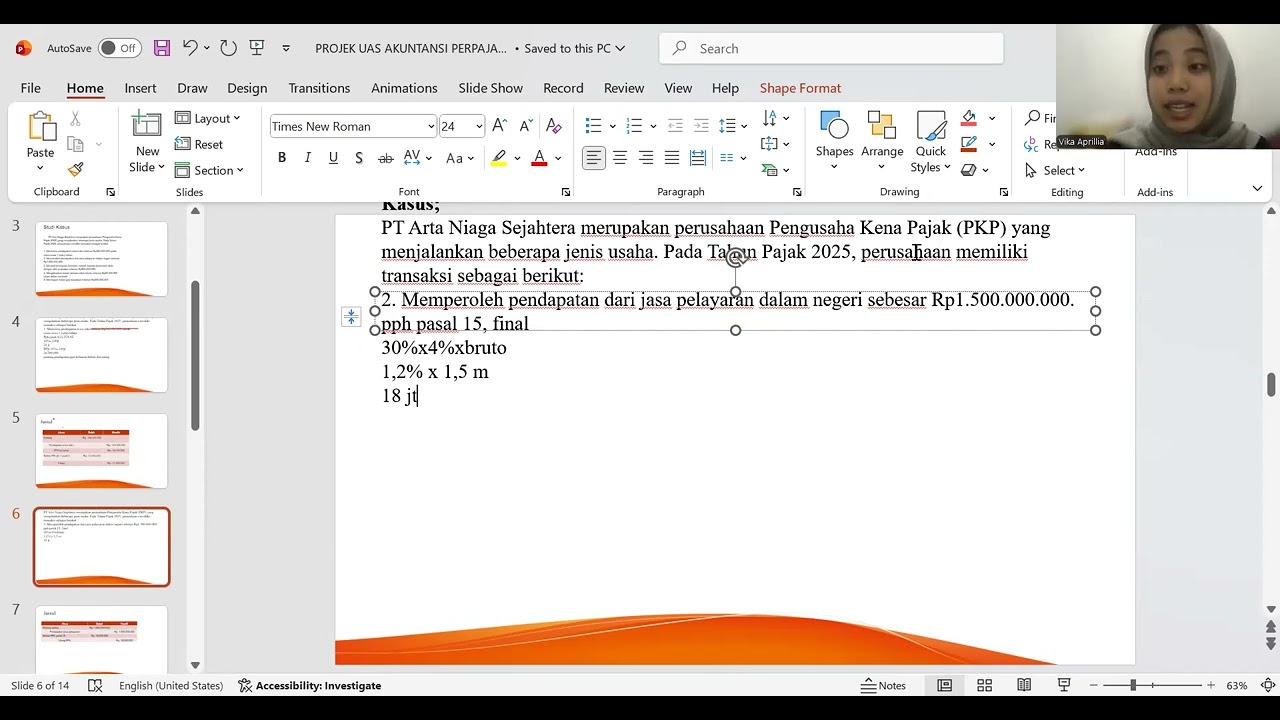Start Slide Show from status bar icon
1280x720 pixels.
pos(1064,685)
